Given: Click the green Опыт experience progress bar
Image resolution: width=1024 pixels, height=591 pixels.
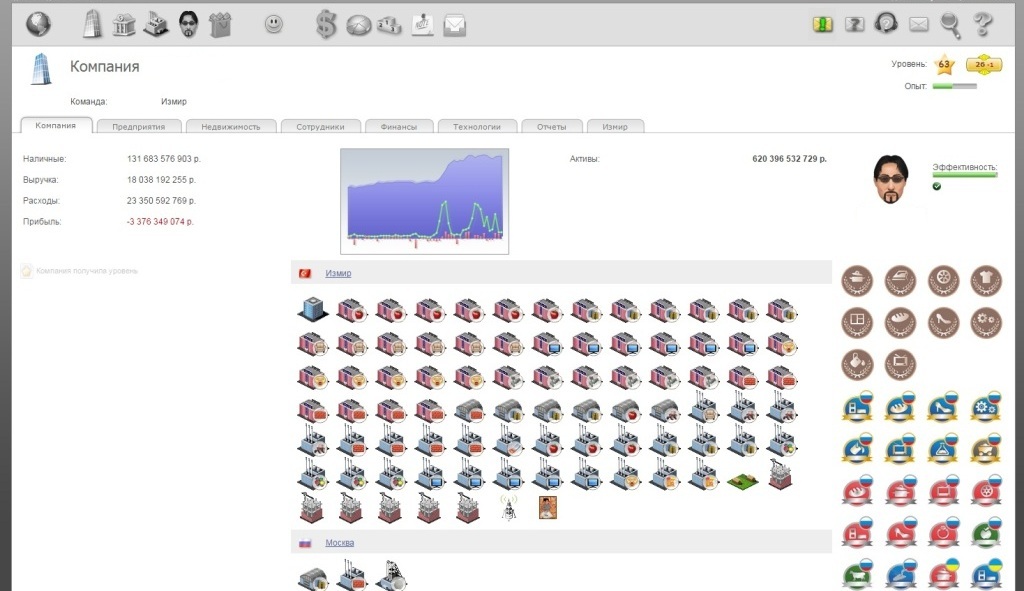Looking at the screenshot, I should [954, 87].
